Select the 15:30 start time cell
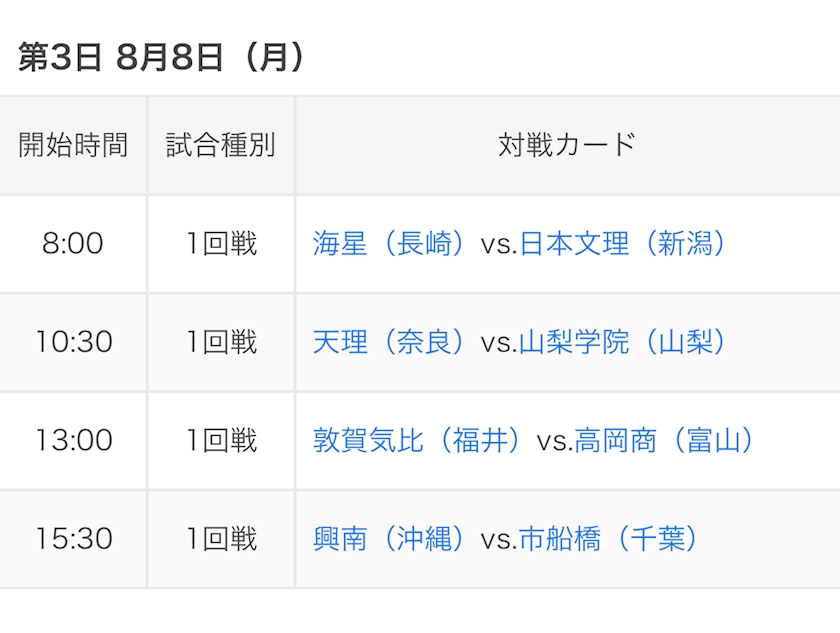This screenshot has width=840, height=633. point(73,539)
